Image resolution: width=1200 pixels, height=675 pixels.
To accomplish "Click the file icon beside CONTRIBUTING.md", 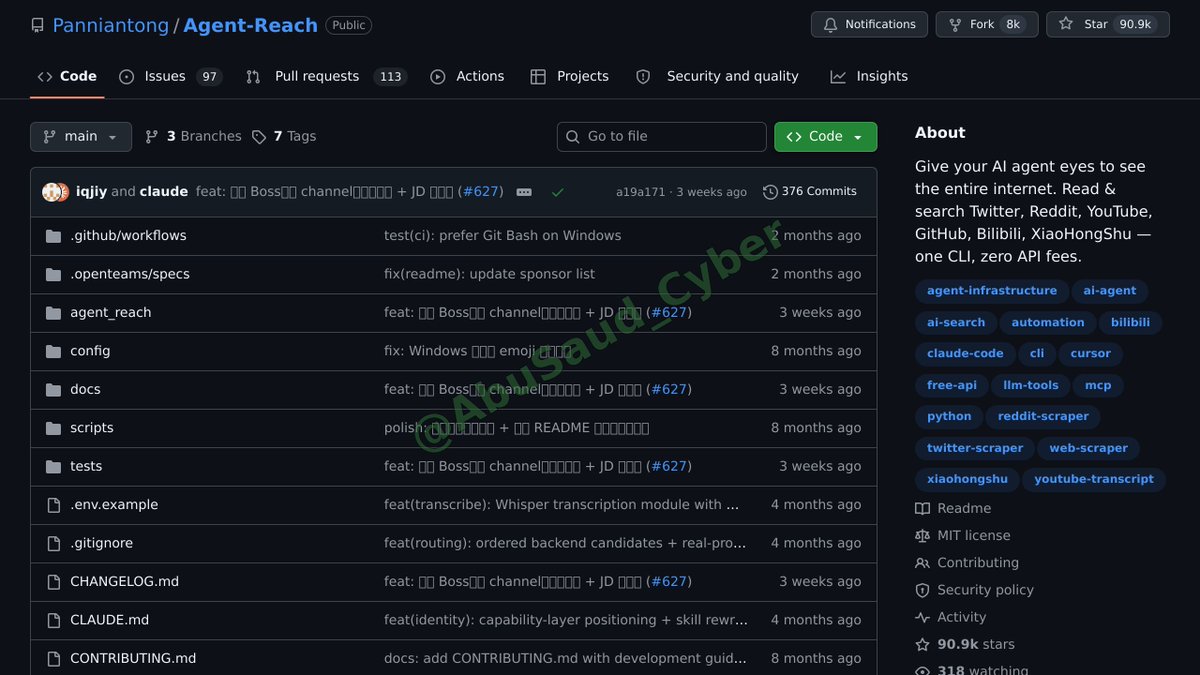I will click(53, 658).
